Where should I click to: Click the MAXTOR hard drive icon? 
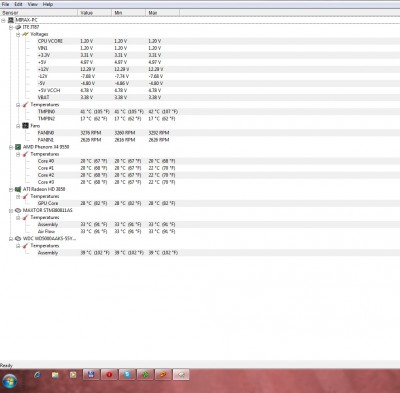point(18,210)
